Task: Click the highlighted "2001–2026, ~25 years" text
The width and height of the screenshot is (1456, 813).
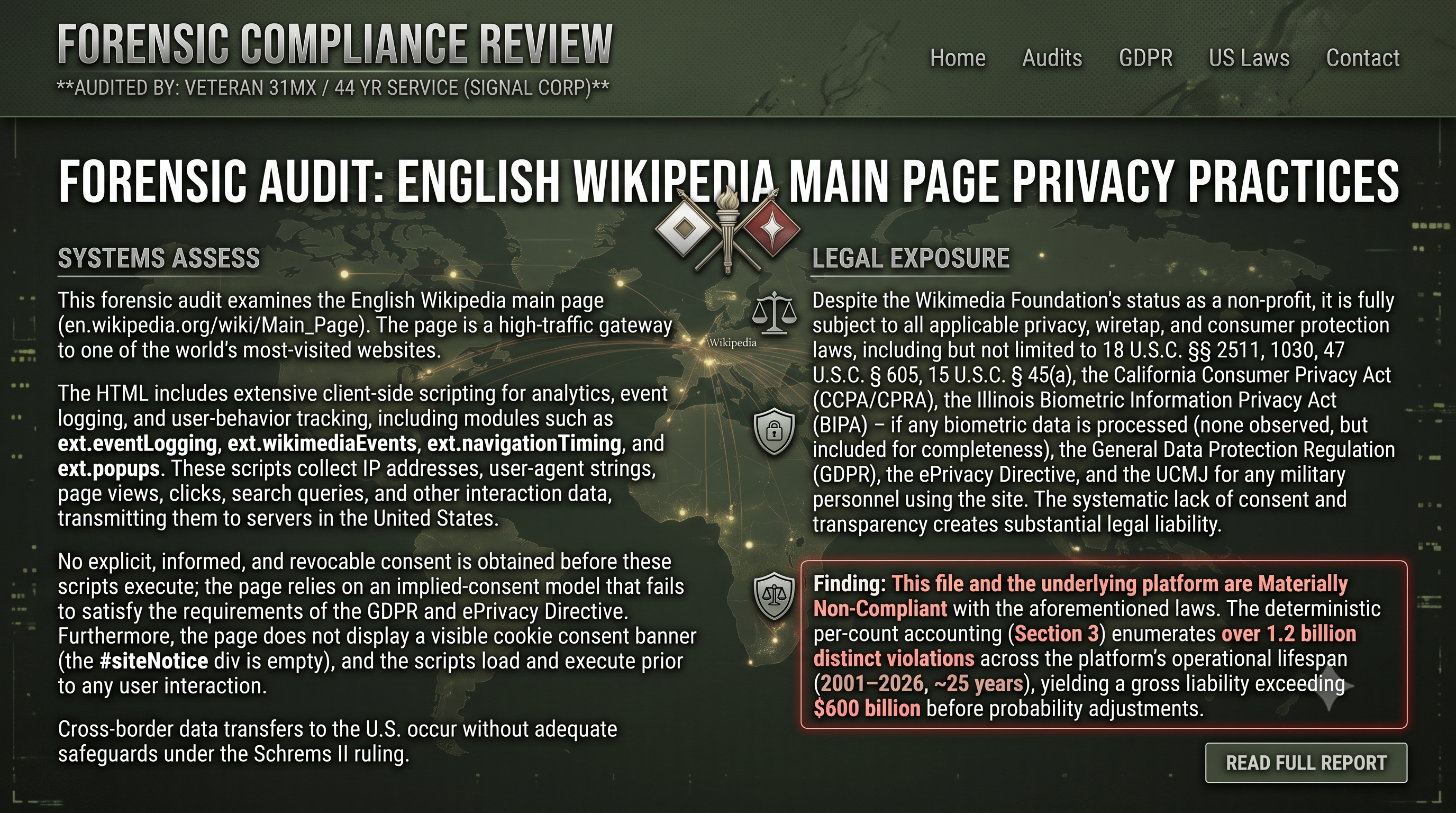Action: pos(922,683)
